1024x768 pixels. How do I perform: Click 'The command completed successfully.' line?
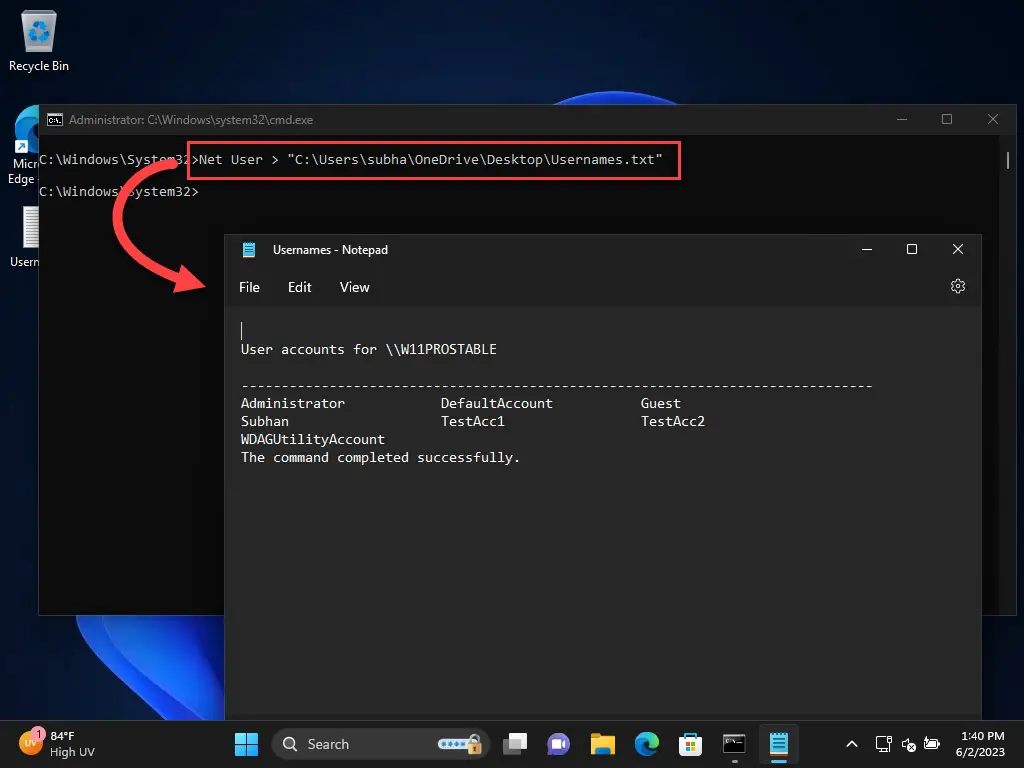[x=380, y=458]
